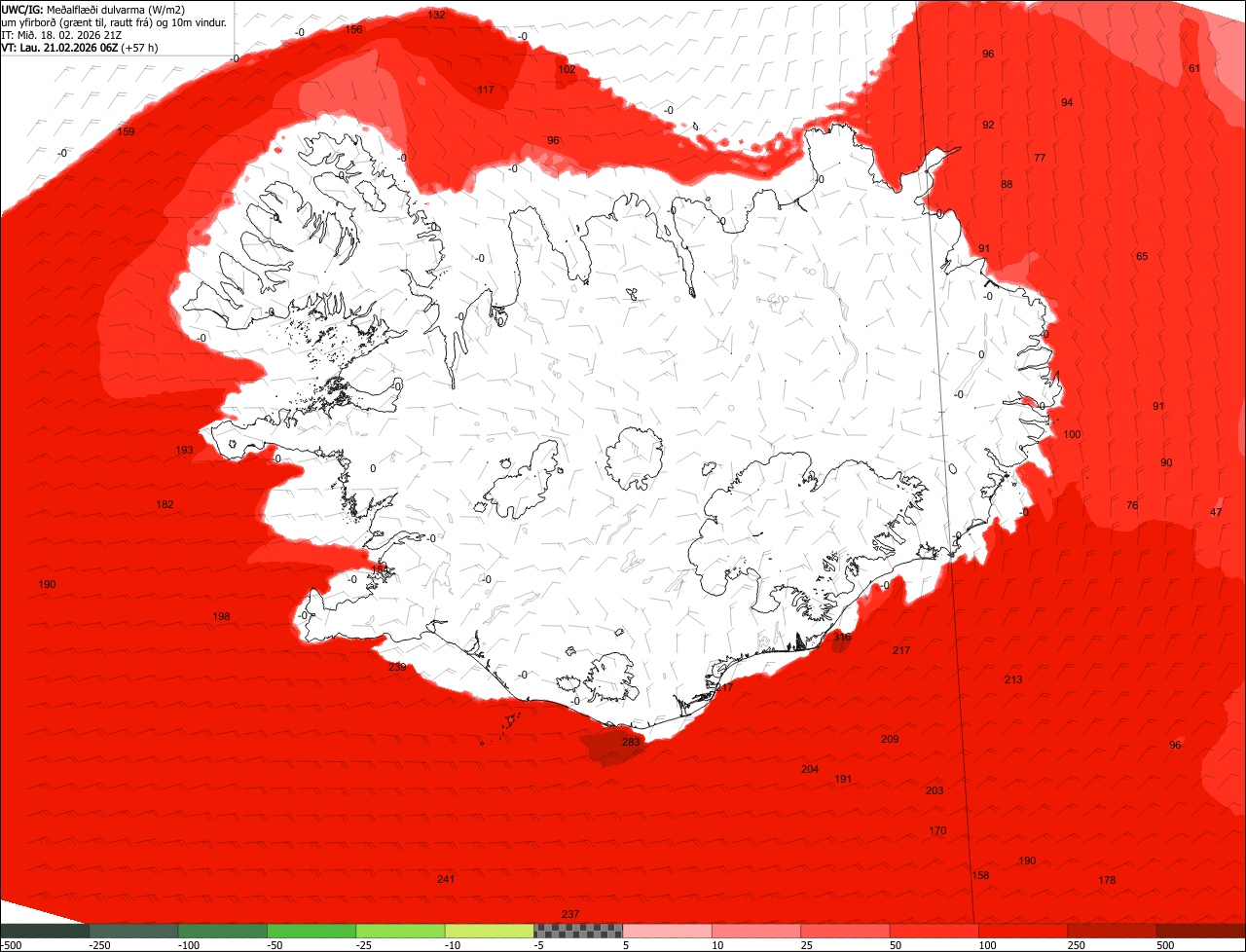The height and width of the screenshot is (952, 1246).
Task: Click the legend label '-250'
Action: tap(98, 945)
